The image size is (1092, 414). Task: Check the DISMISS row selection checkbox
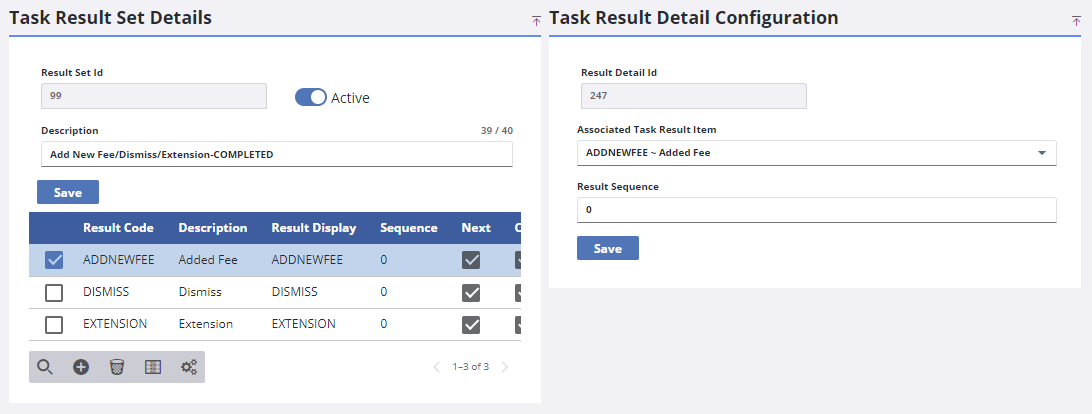tap(55, 292)
